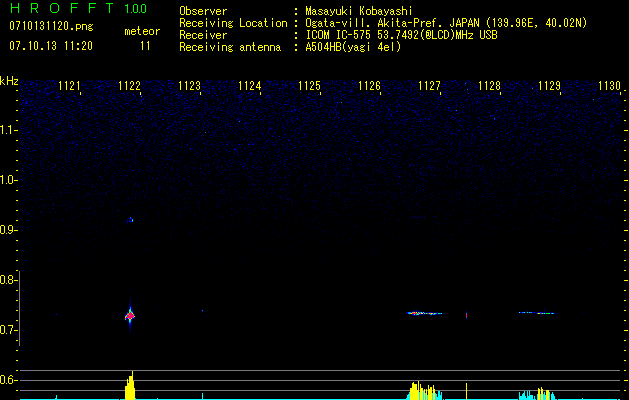The width and height of the screenshot is (629, 400).
Task: Click the timestamp 07.10.13 11:20
Action: pyautogui.click(x=51, y=46)
